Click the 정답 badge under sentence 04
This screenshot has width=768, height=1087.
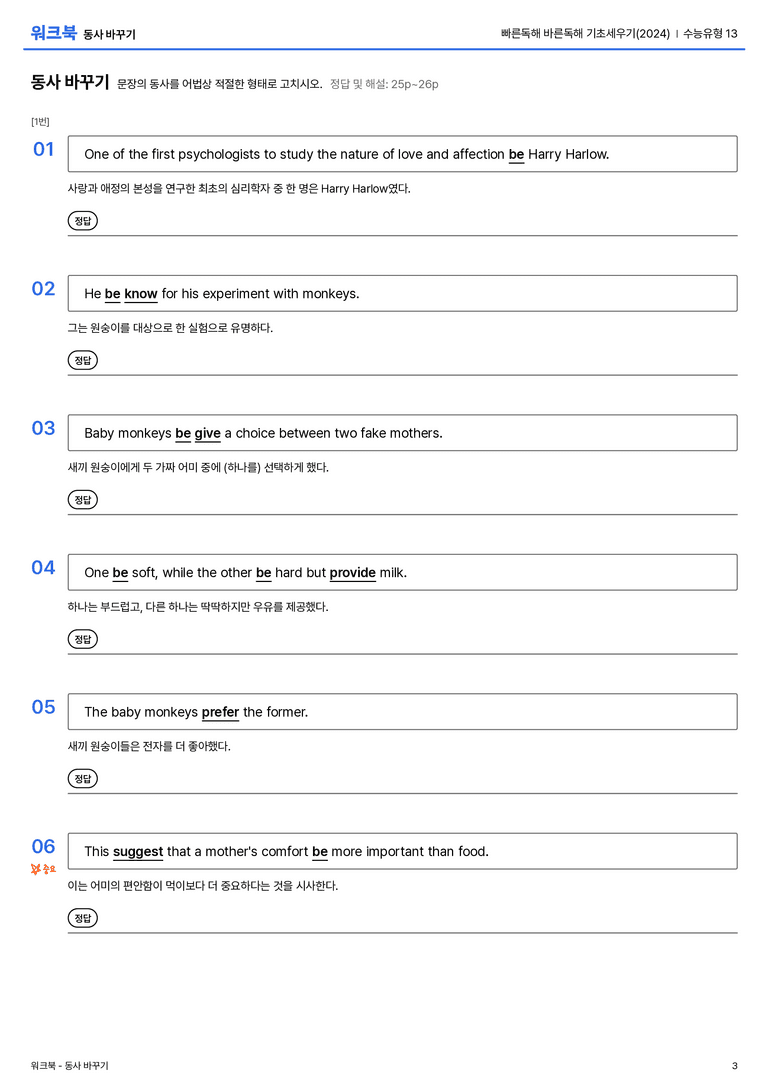[82, 638]
